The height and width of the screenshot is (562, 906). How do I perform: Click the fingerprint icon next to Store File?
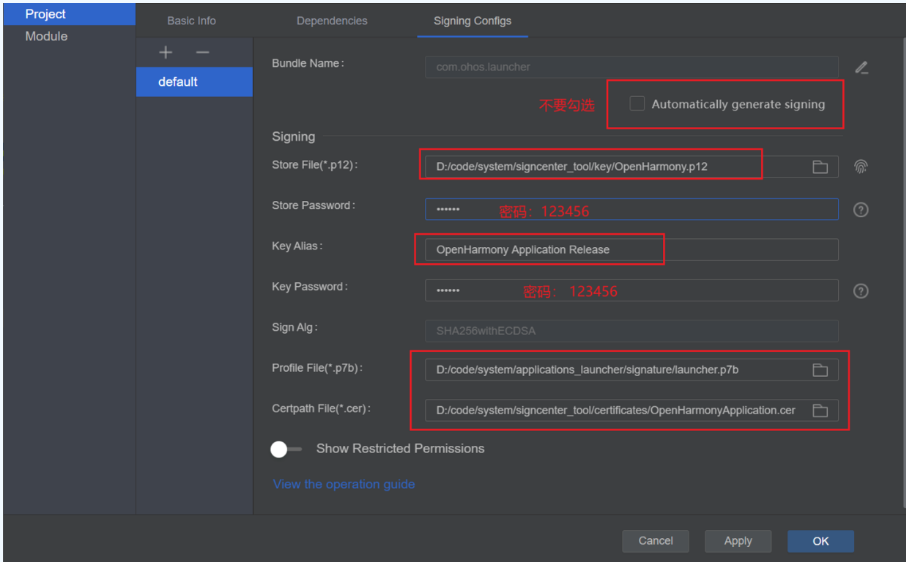(x=861, y=167)
